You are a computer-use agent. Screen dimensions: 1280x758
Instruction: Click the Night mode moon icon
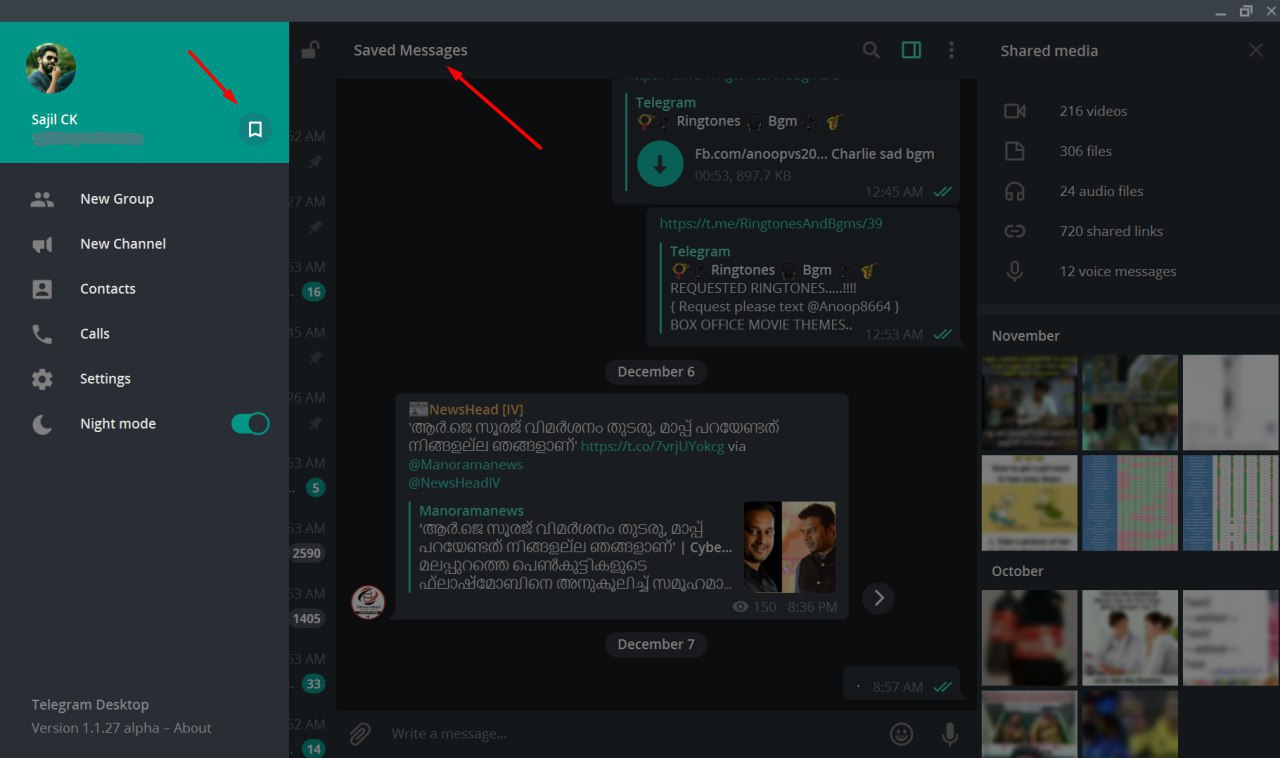[42, 424]
